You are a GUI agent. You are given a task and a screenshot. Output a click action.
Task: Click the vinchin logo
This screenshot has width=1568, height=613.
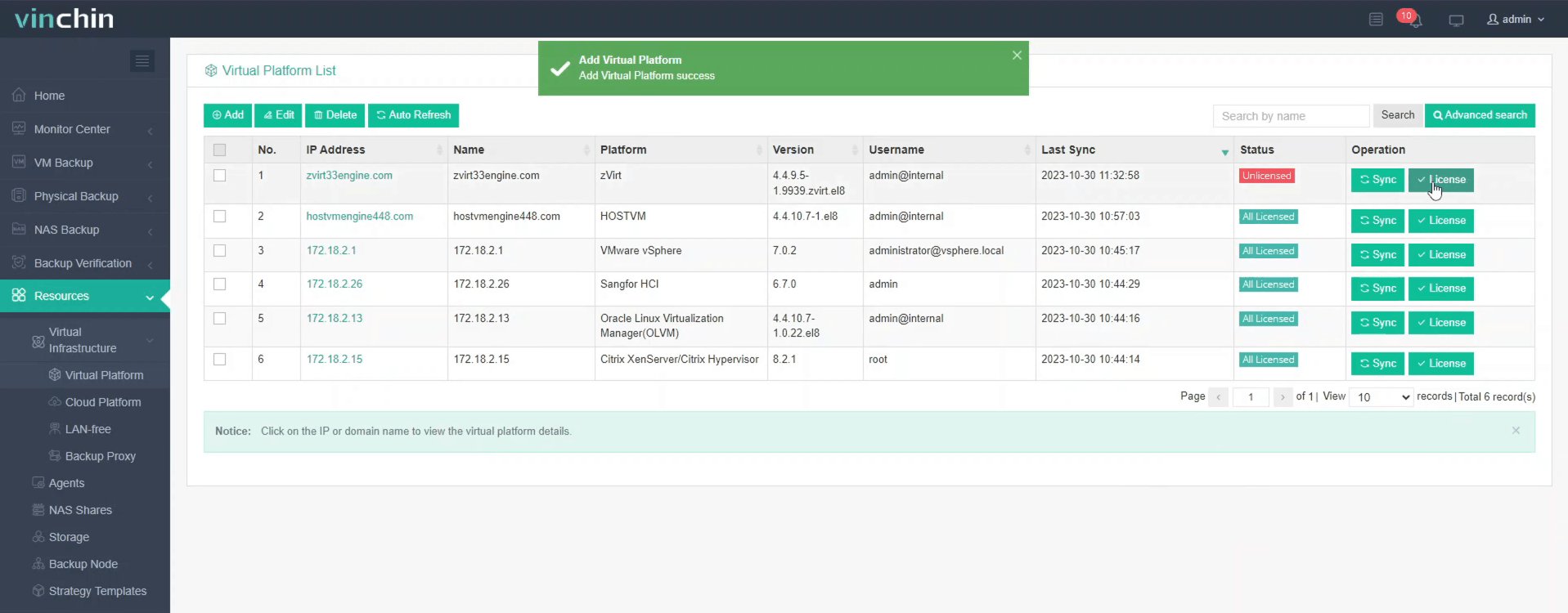64,19
